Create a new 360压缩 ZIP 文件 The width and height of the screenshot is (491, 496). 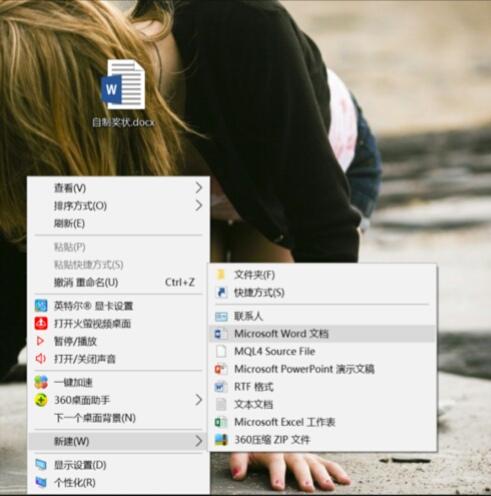click(322, 440)
